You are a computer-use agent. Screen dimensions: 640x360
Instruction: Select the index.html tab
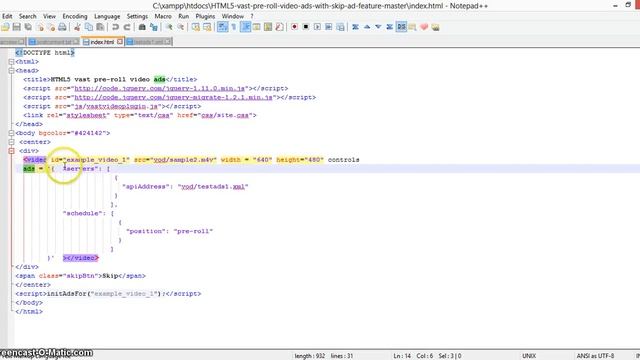coord(102,42)
